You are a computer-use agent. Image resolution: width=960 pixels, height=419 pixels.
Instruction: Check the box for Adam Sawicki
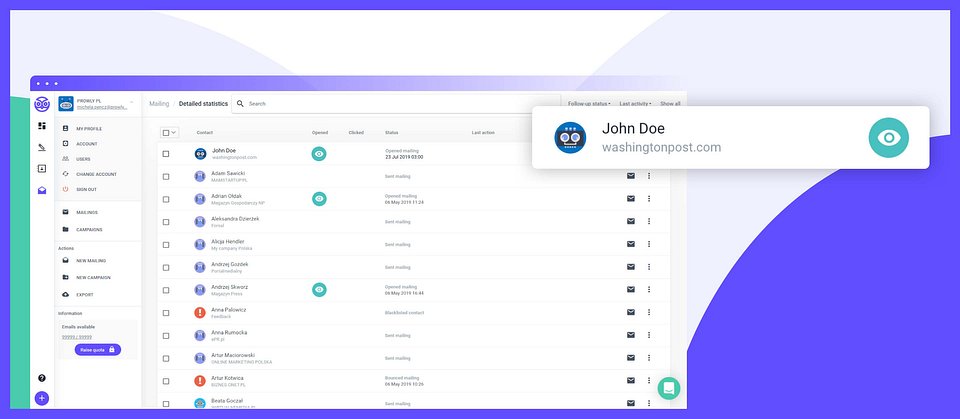click(166, 176)
